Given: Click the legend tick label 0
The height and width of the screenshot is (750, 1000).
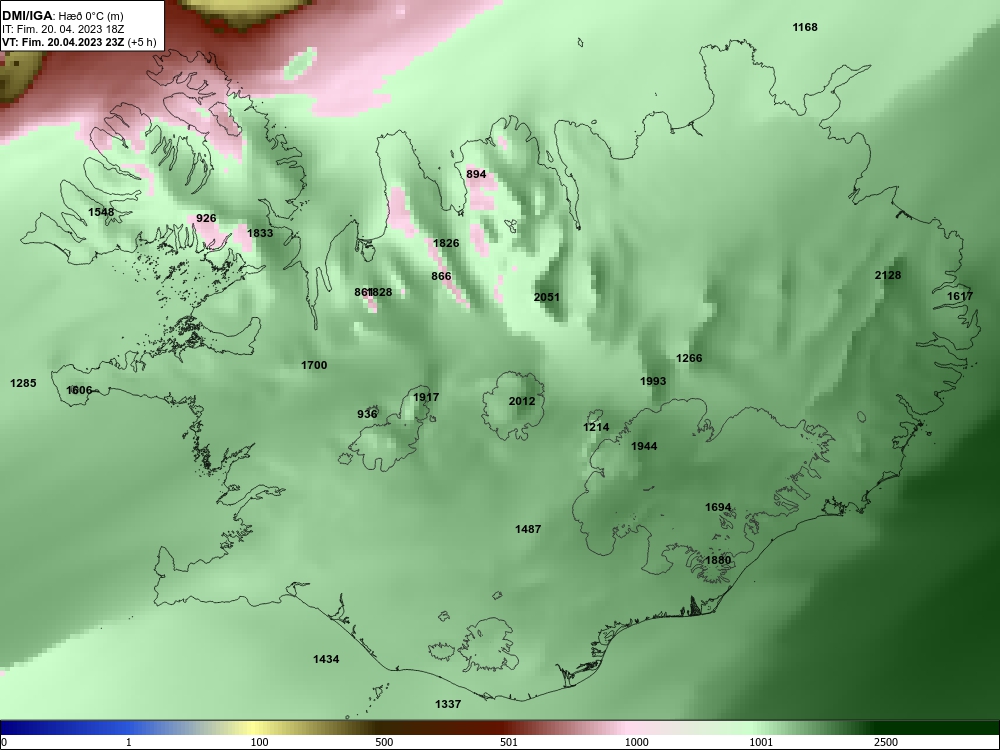Looking at the screenshot, I should 4,742.
